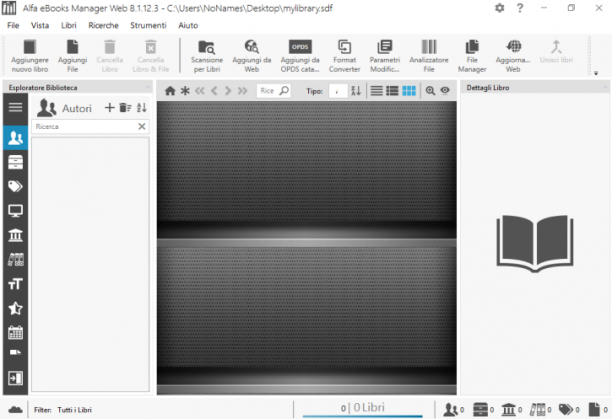Add new author with plus icon
612x419 pixels.
pyautogui.click(x=110, y=107)
